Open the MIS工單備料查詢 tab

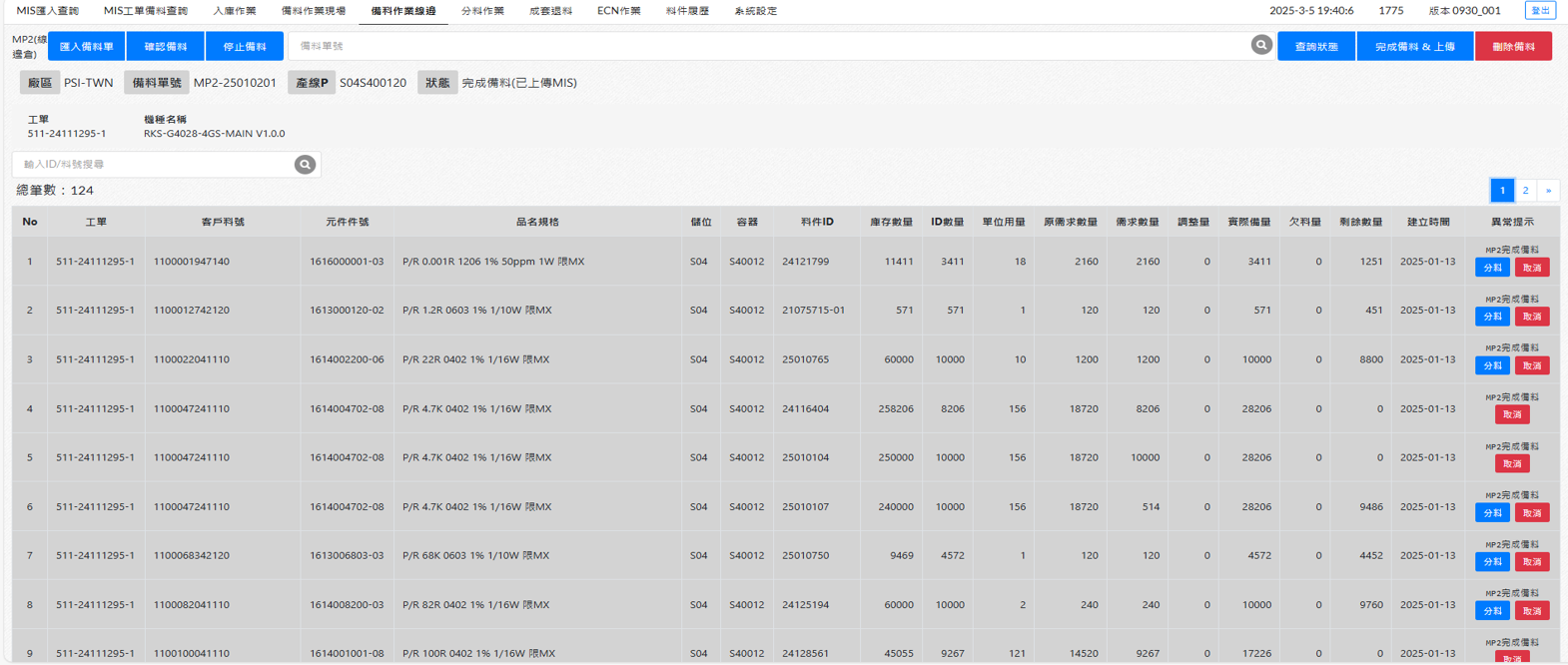(x=146, y=11)
